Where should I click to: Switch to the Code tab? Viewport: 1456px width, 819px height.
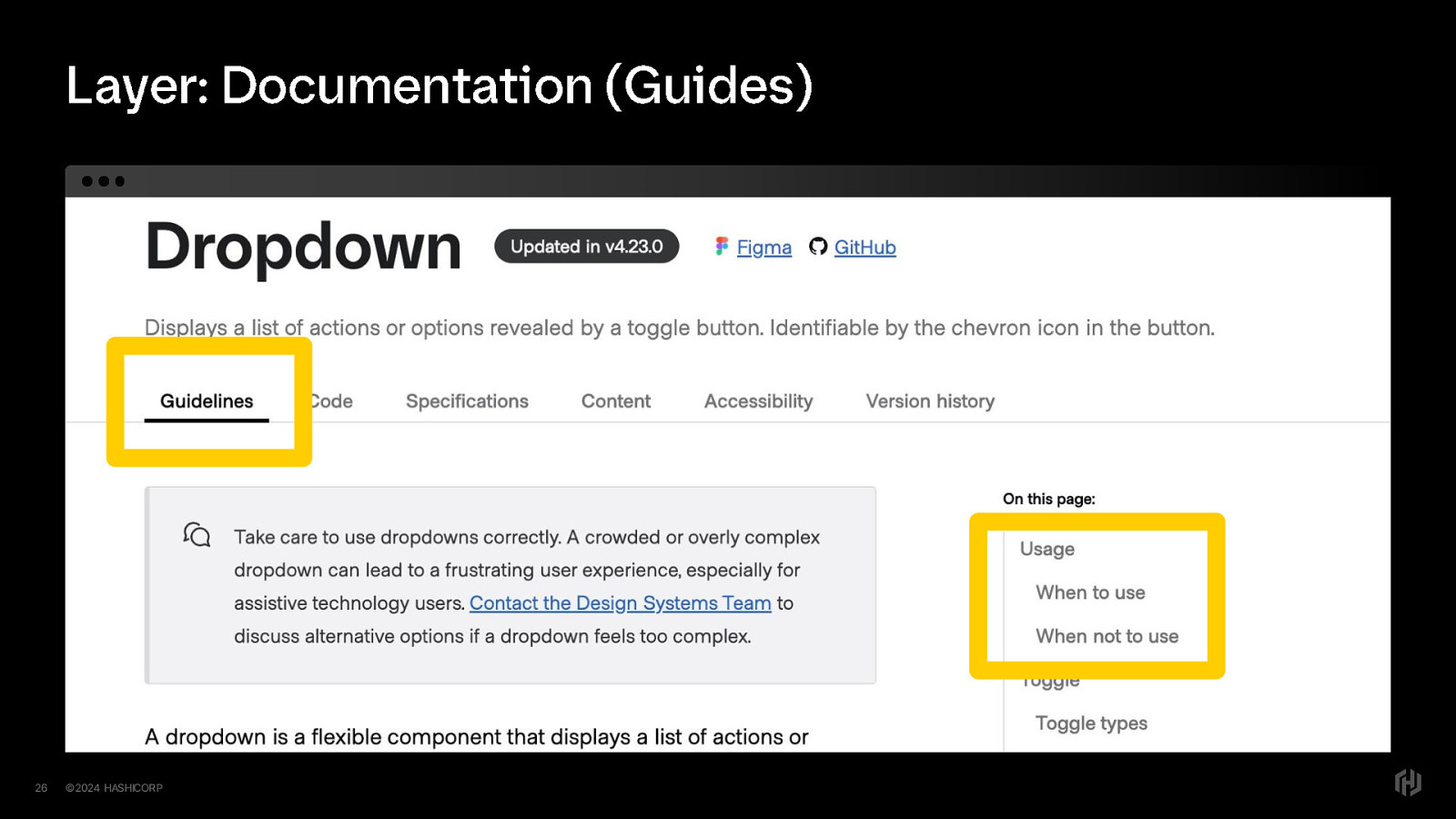click(333, 401)
